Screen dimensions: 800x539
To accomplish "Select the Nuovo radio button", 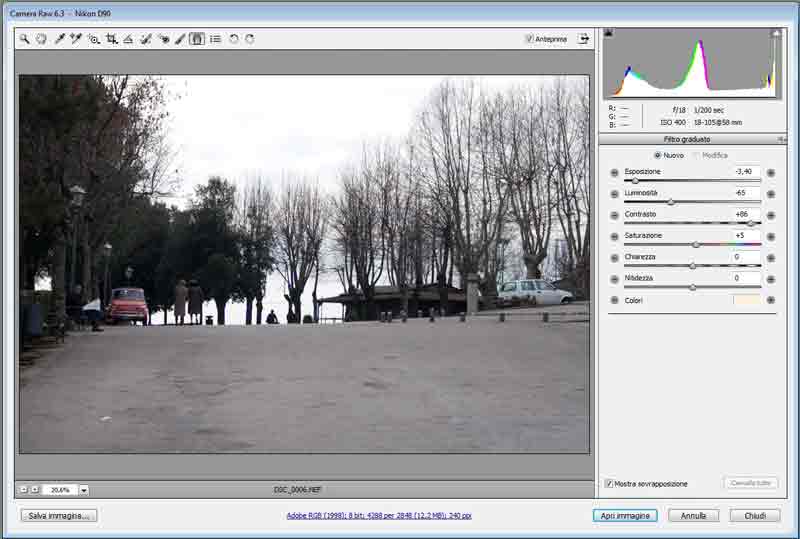I will [x=657, y=155].
